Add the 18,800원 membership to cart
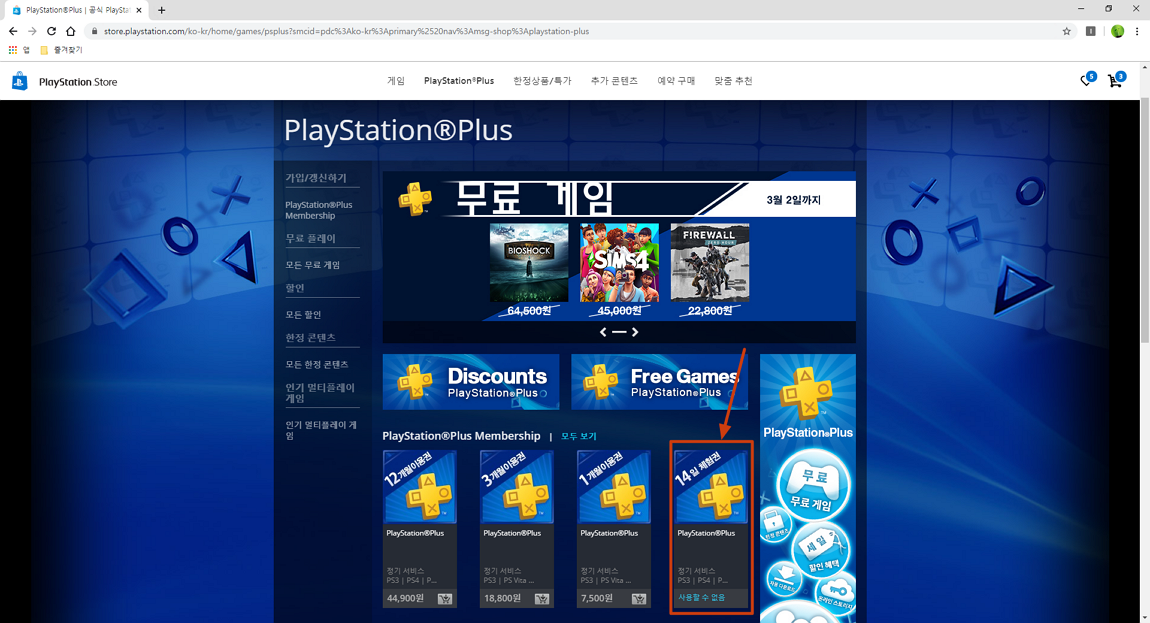This screenshot has height=623, width=1150. pos(541,599)
